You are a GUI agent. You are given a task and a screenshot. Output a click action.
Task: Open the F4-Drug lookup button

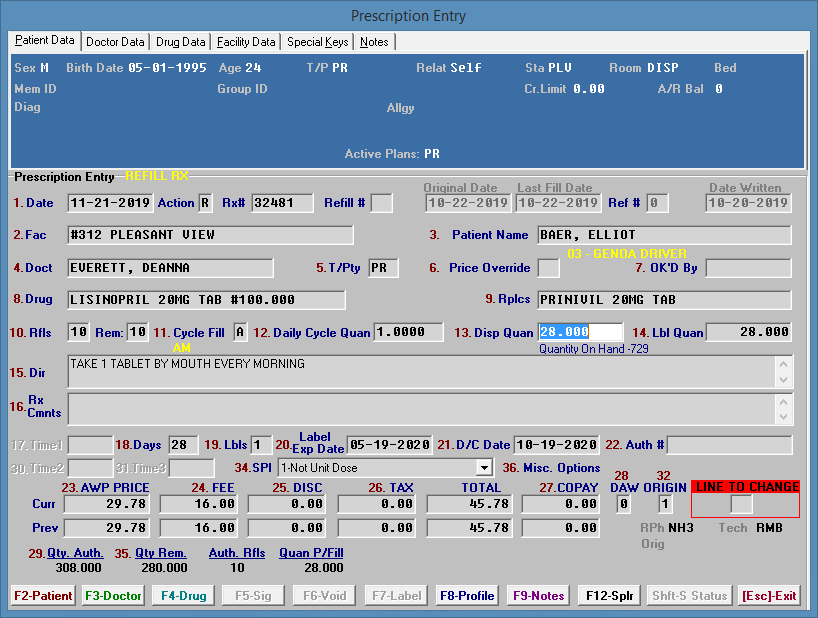coord(185,595)
